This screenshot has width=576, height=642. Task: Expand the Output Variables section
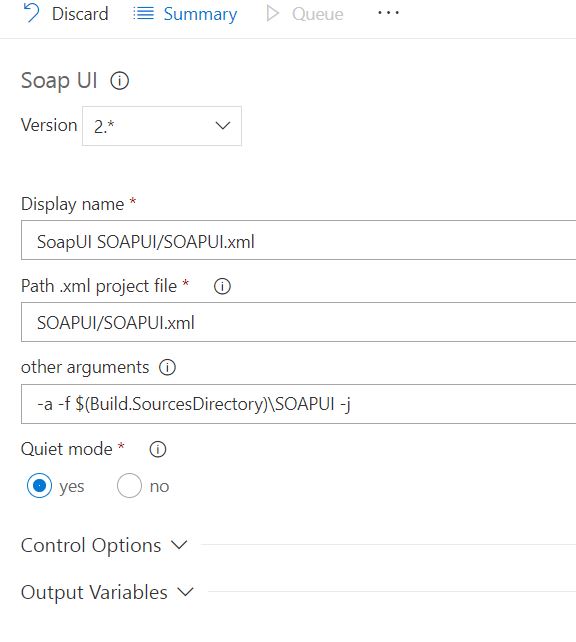click(107, 592)
